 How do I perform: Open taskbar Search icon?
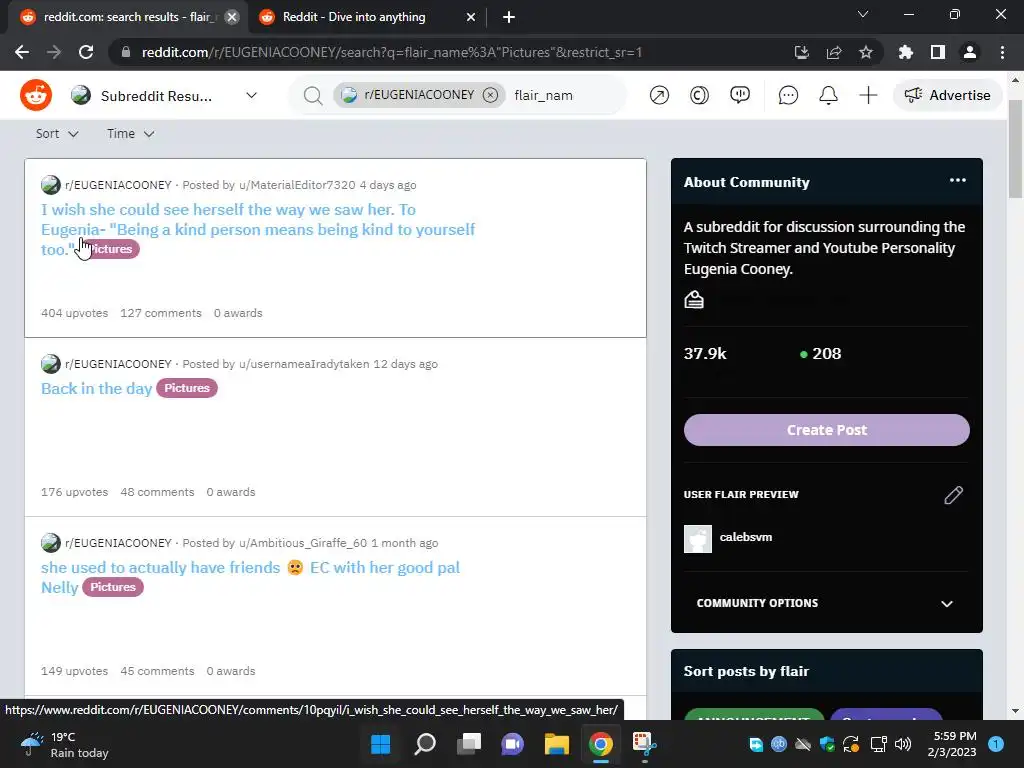click(x=425, y=744)
